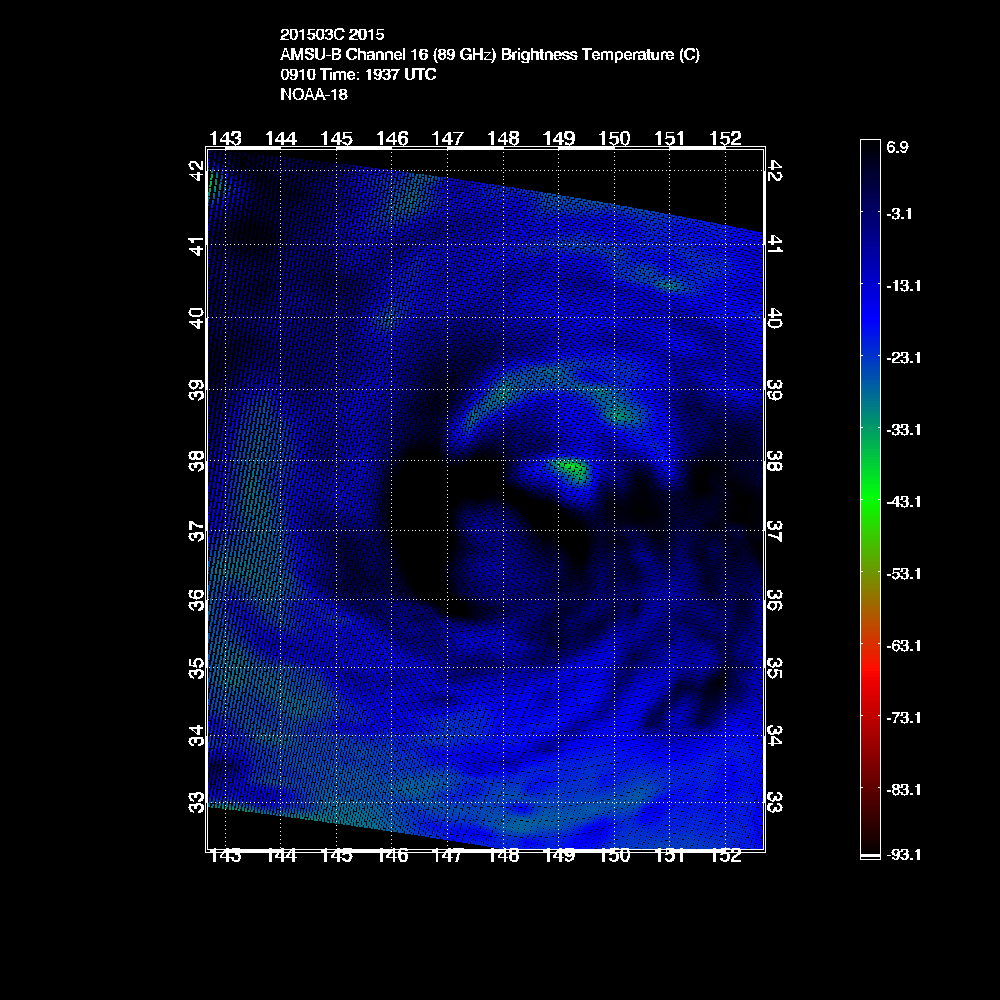Click the -53.1 colorbar label
Viewport: 1000px width, 1000px height.
[904, 574]
